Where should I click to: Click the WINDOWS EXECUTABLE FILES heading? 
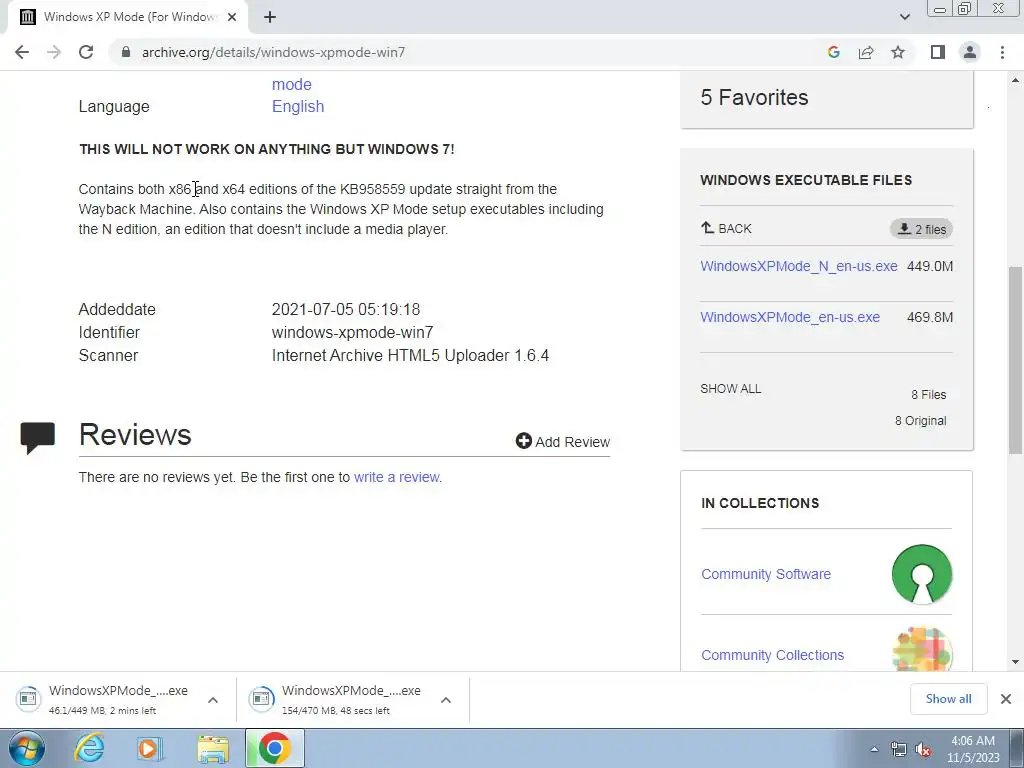point(806,180)
